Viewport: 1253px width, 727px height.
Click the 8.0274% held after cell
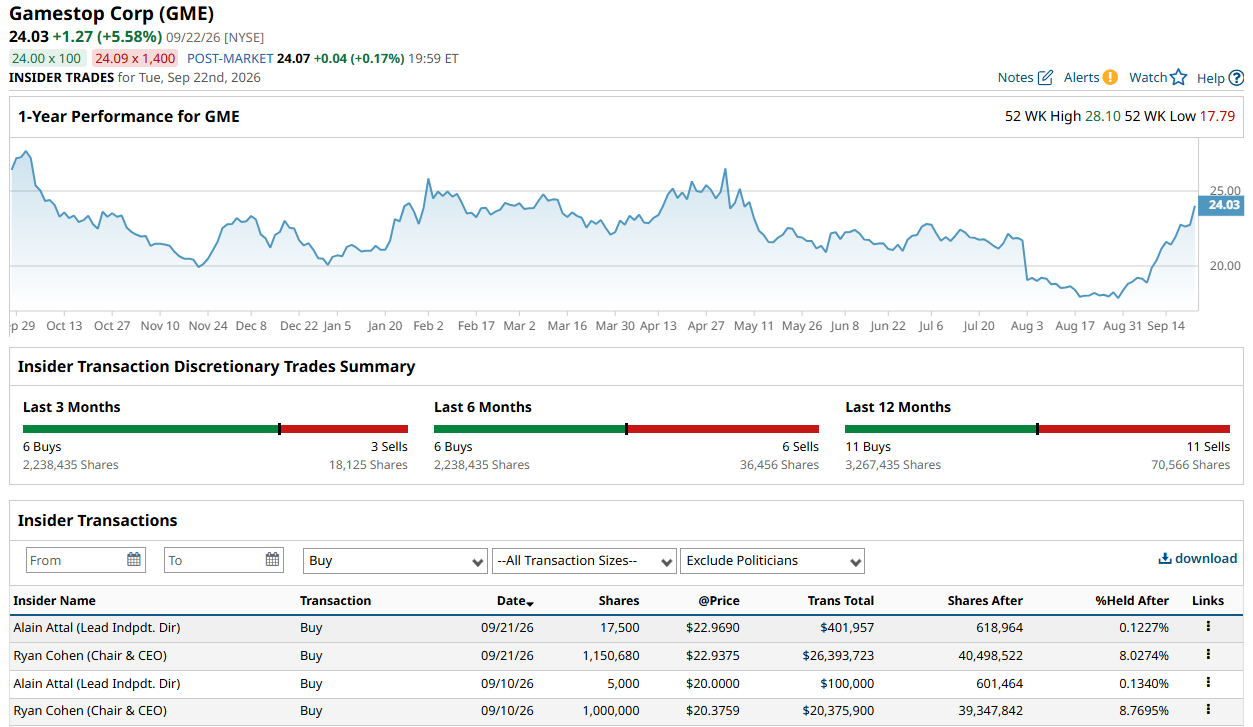(1144, 655)
